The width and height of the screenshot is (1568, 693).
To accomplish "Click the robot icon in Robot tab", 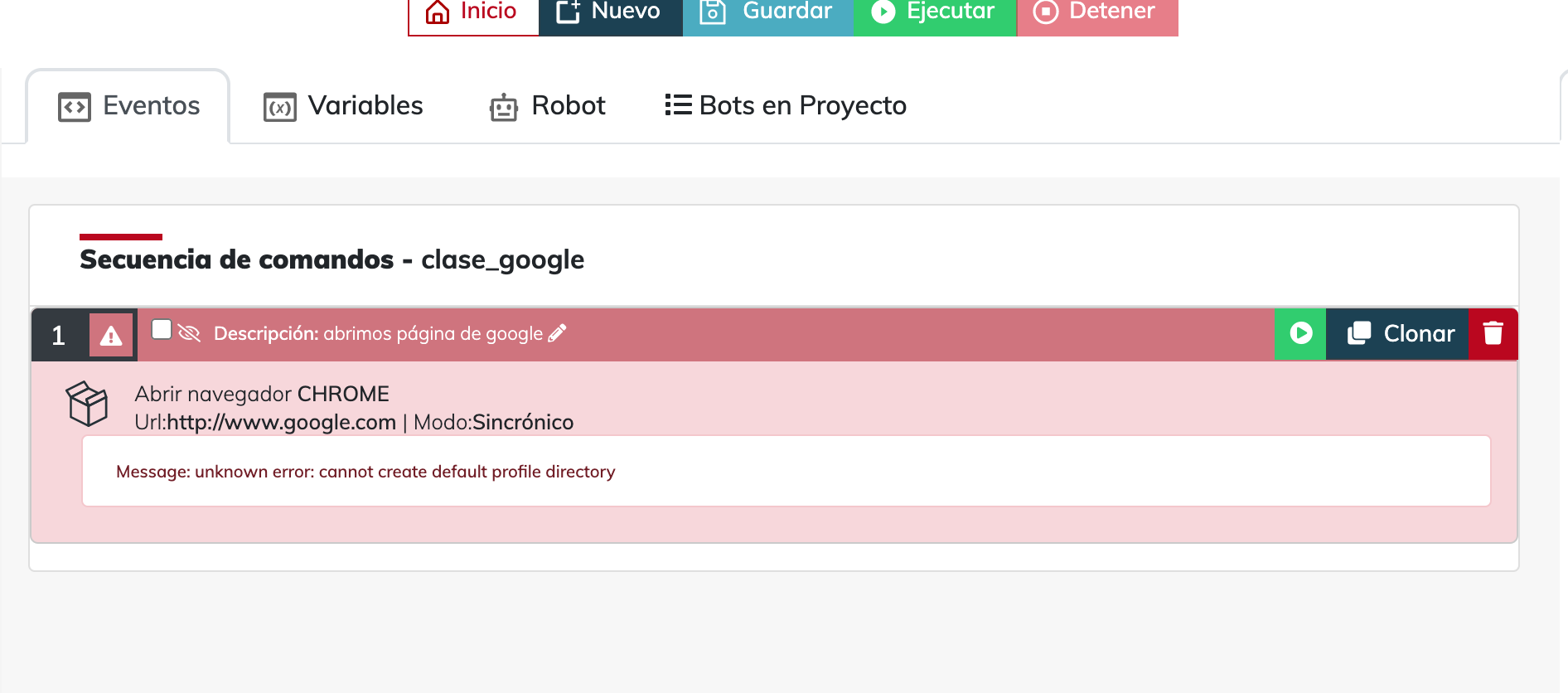I will pyautogui.click(x=503, y=107).
